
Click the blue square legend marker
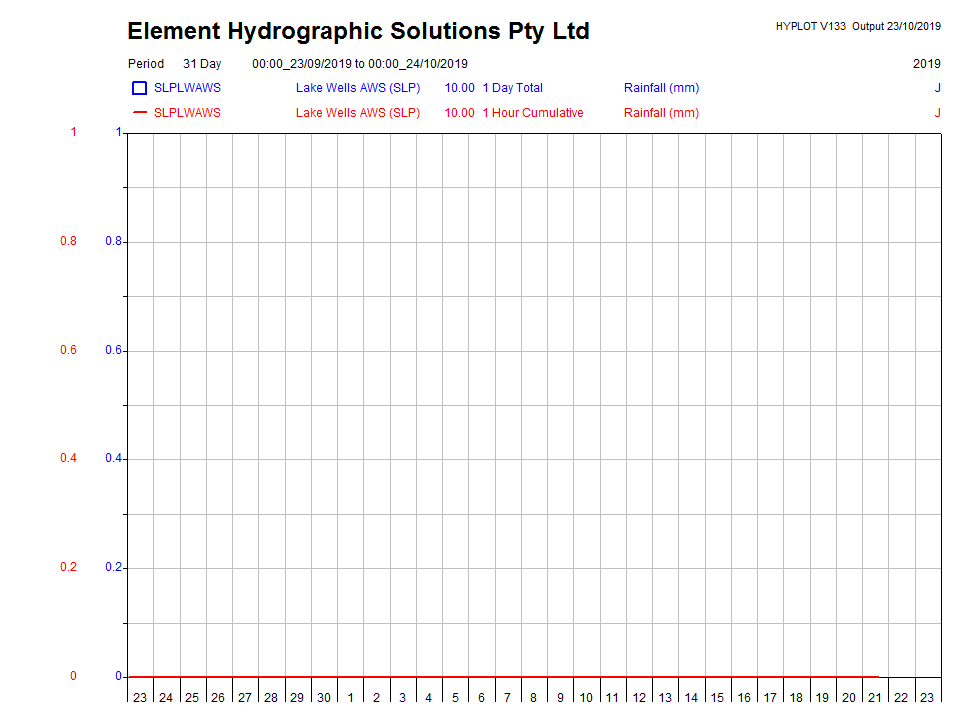pos(140,88)
